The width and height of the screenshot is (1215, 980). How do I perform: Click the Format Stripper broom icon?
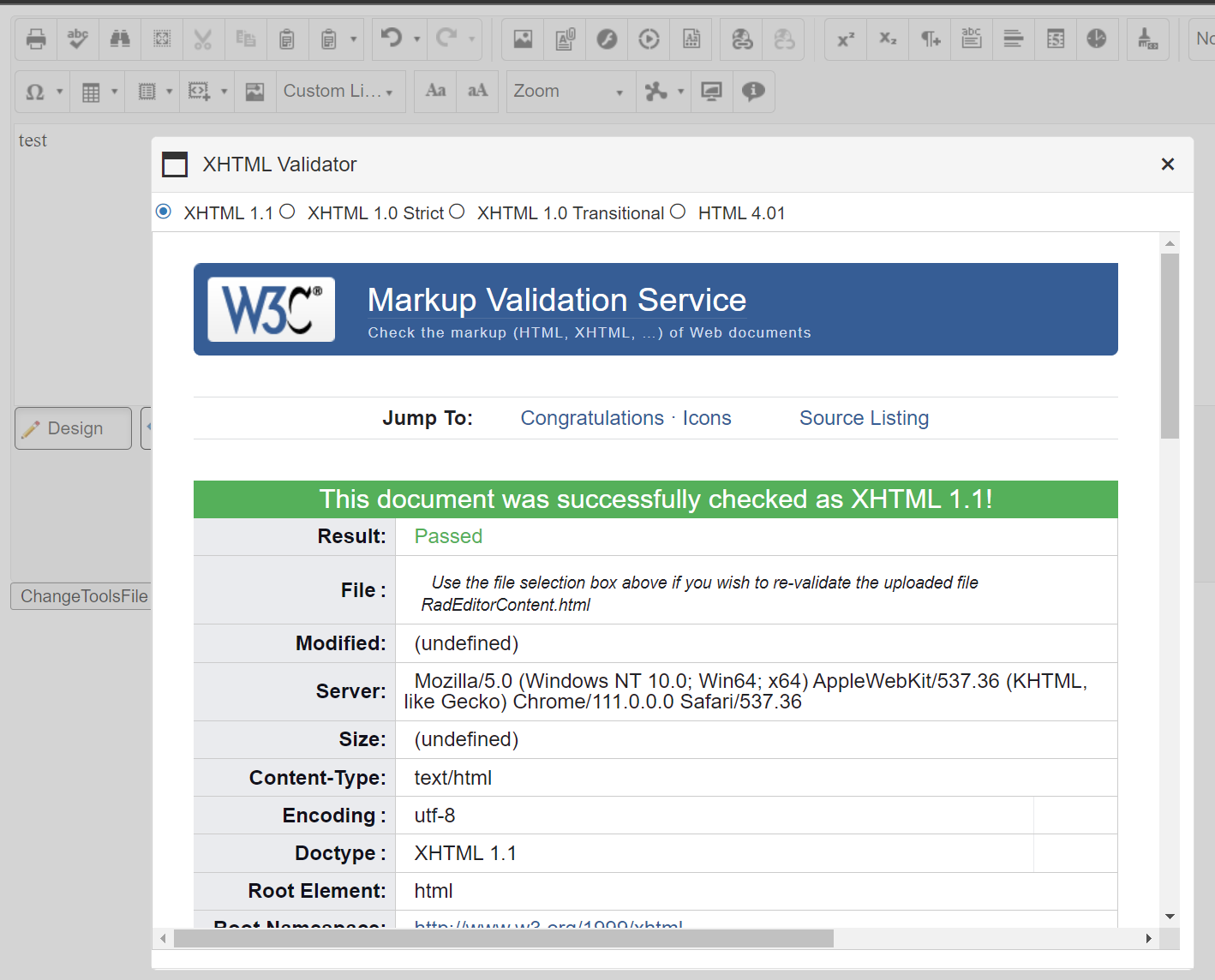(x=1148, y=39)
